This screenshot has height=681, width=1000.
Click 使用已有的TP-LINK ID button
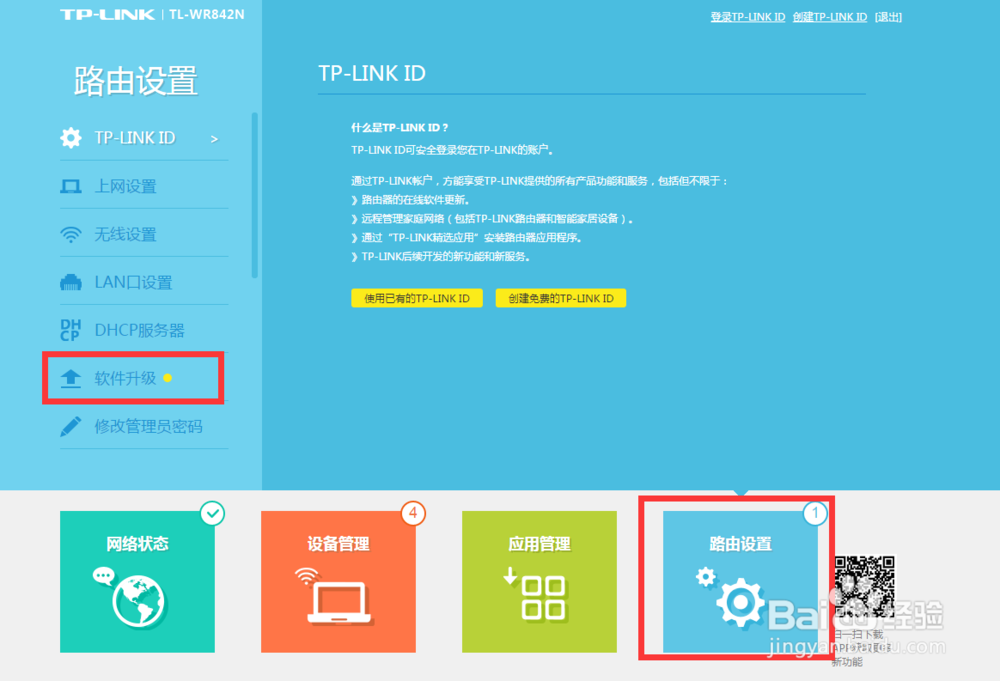(416, 298)
